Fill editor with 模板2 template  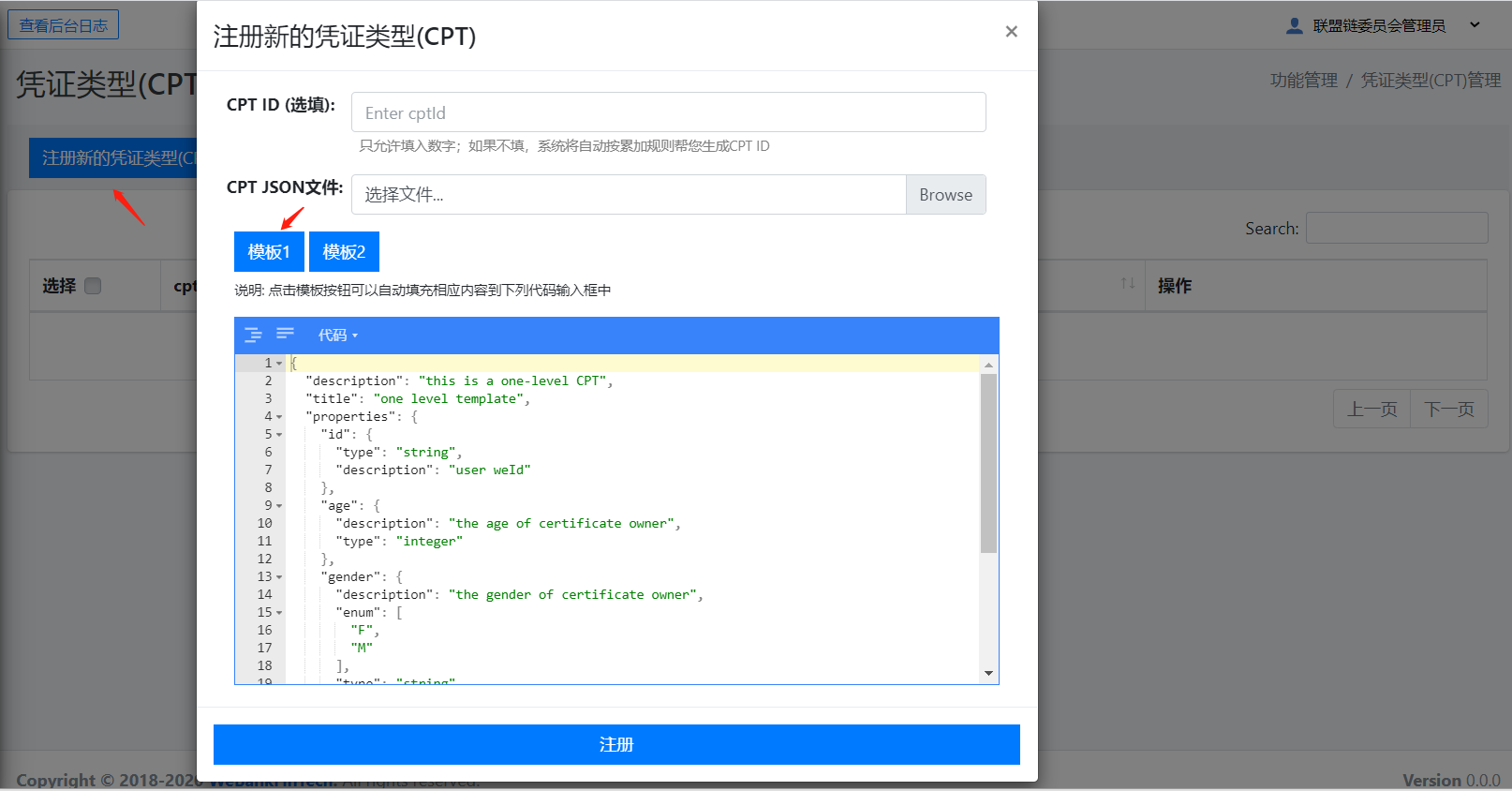point(344,252)
